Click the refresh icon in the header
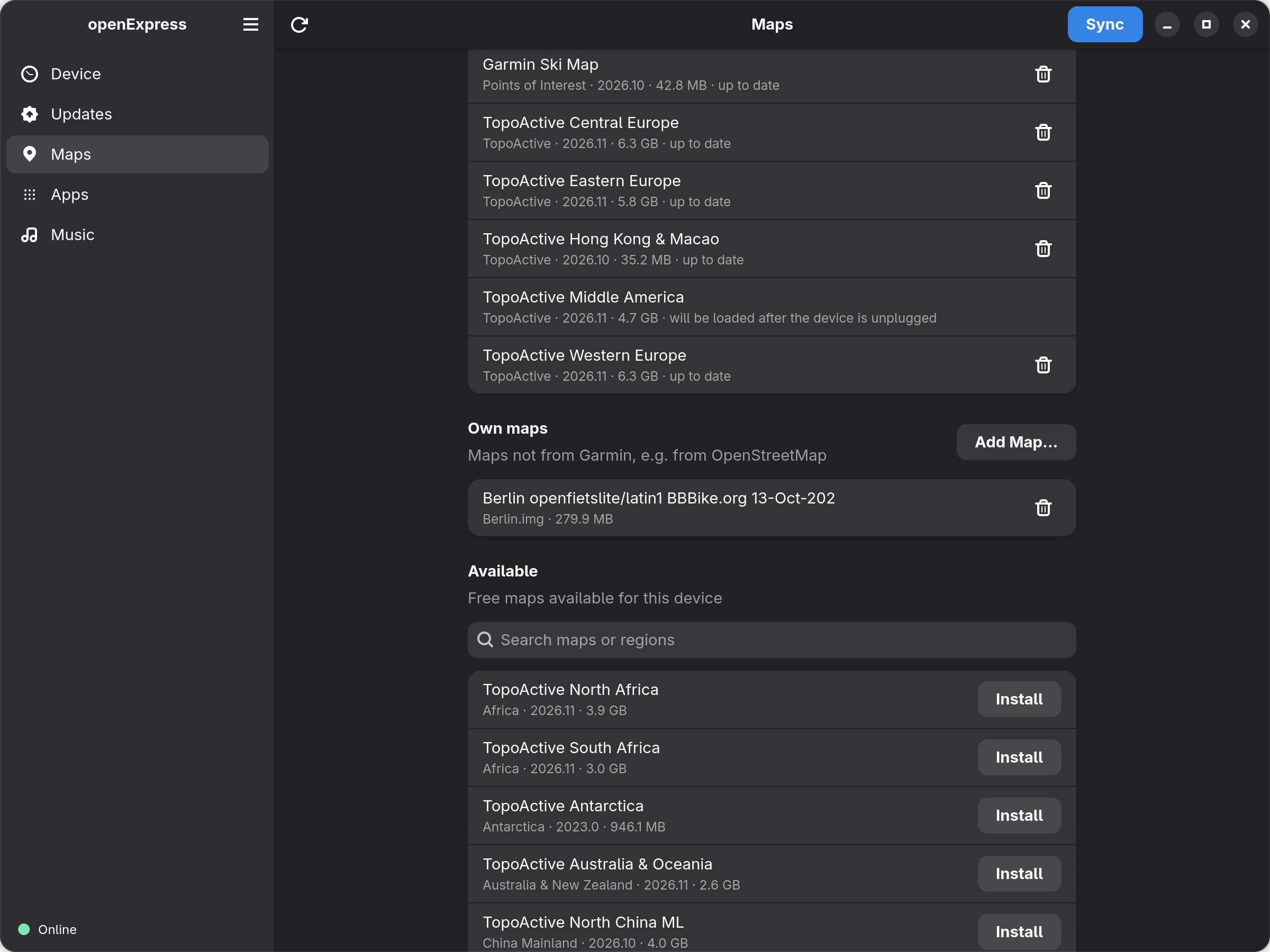Image resolution: width=1270 pixels, height=952 pixels. (299, 25)
